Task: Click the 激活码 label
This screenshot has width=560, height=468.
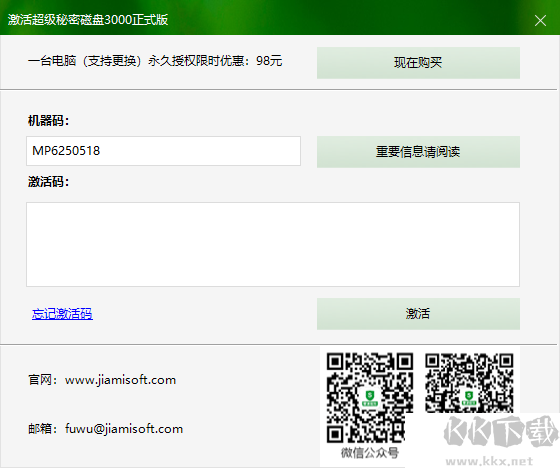Action: point(49,182)
